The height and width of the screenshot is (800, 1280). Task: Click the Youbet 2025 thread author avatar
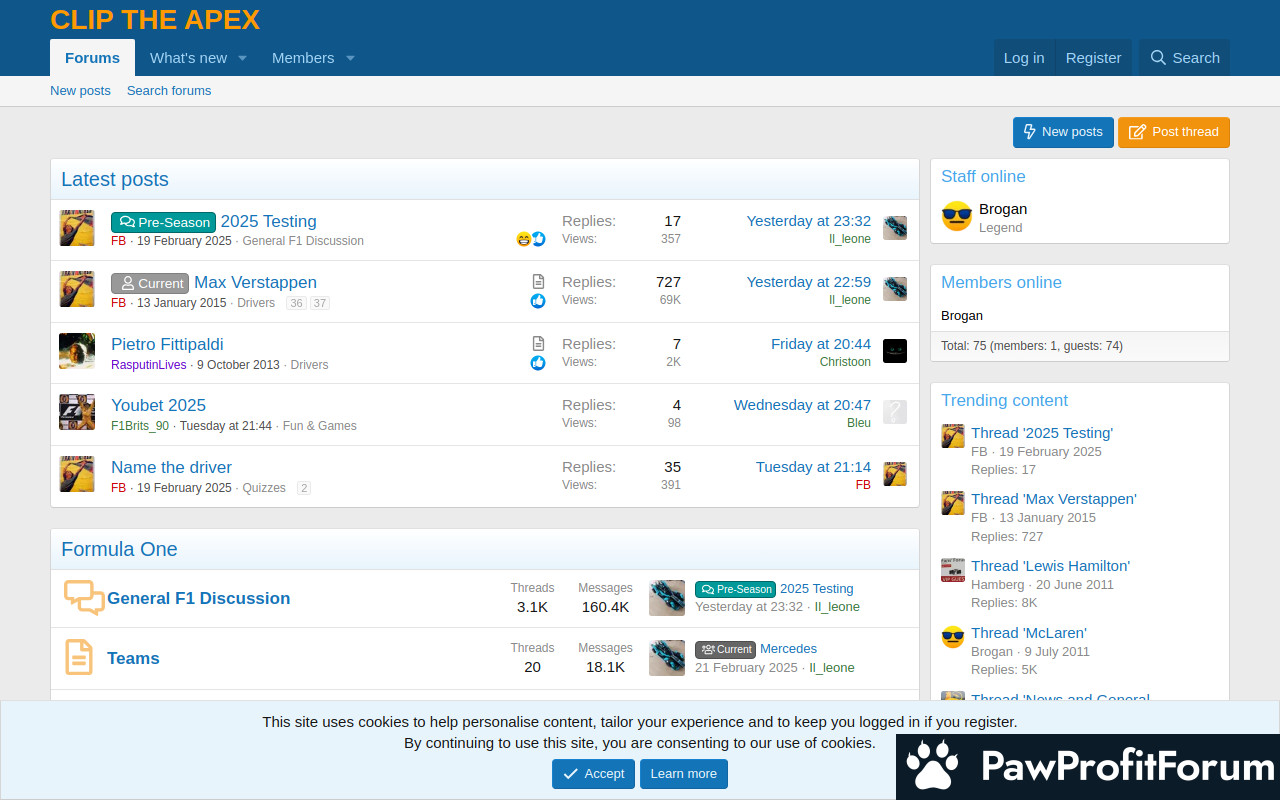[77, 413]
